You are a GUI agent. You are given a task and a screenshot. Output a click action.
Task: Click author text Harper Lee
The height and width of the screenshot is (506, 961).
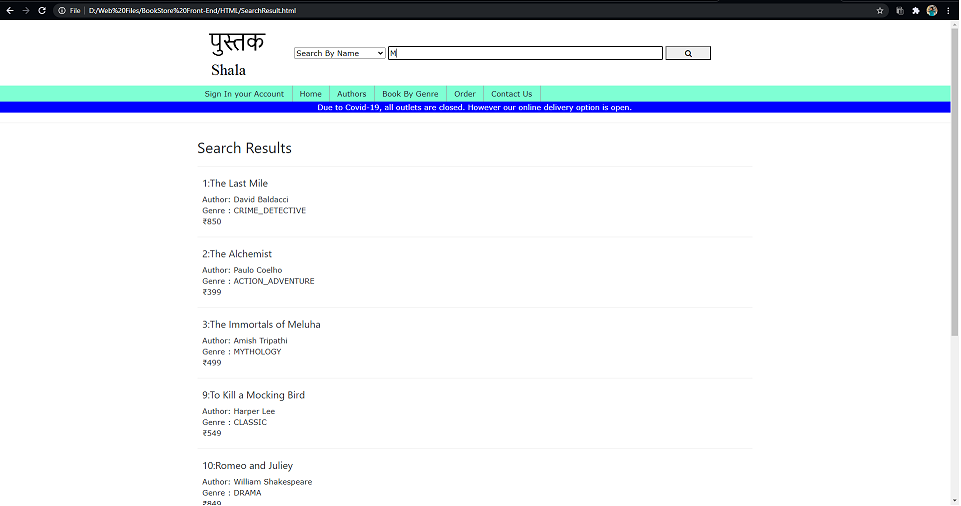[254, 411]
